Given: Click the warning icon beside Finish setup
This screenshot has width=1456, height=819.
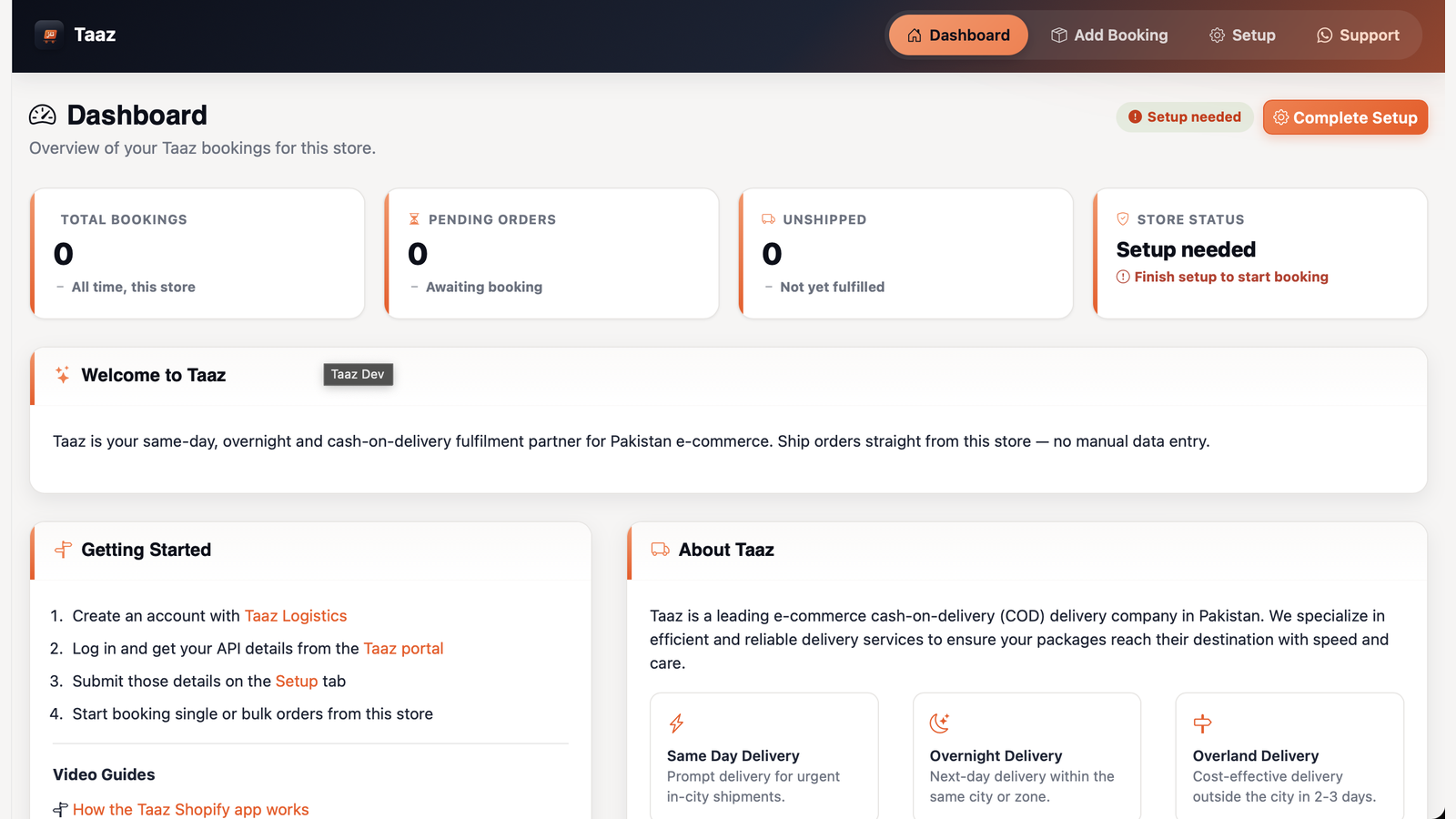Looking at the screenshot, I should click(x=1123, y=277).
